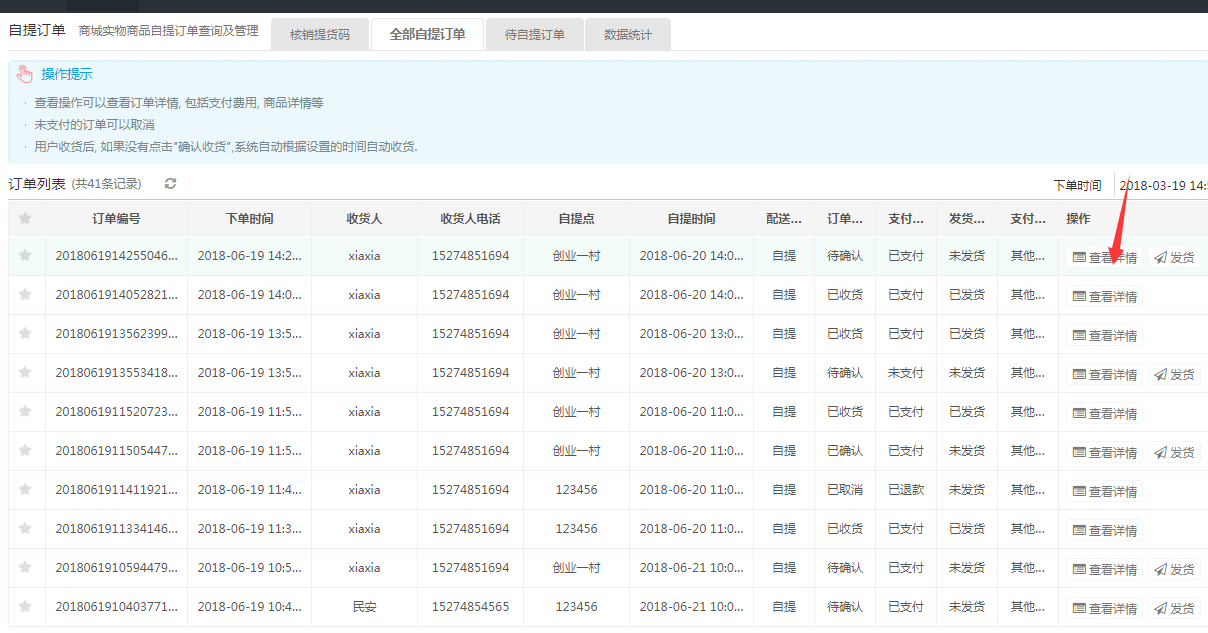The image size is (1208, 633).
Task: Refresh the order list with the reload icon
Action: [171, 184]
